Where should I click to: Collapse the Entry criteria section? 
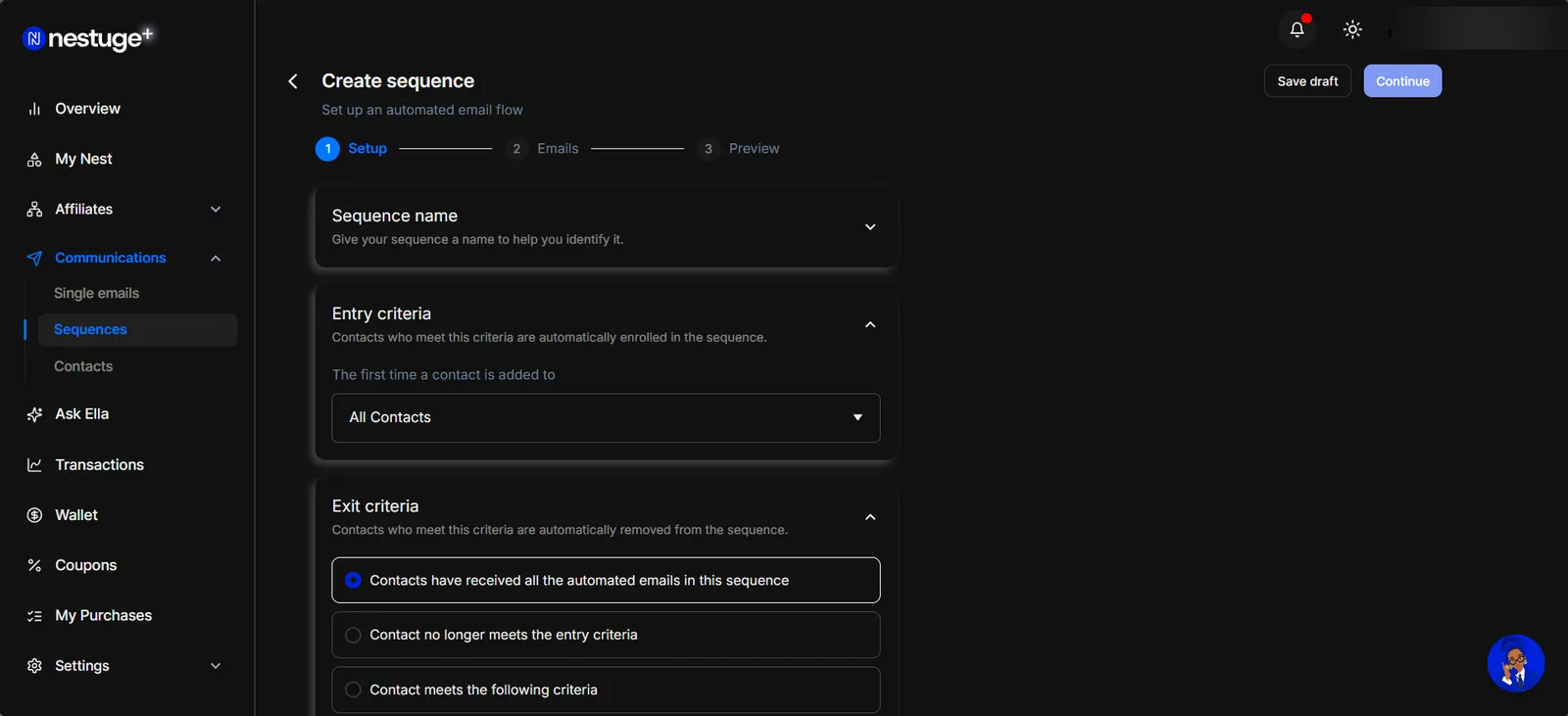[x=870, y=324]
